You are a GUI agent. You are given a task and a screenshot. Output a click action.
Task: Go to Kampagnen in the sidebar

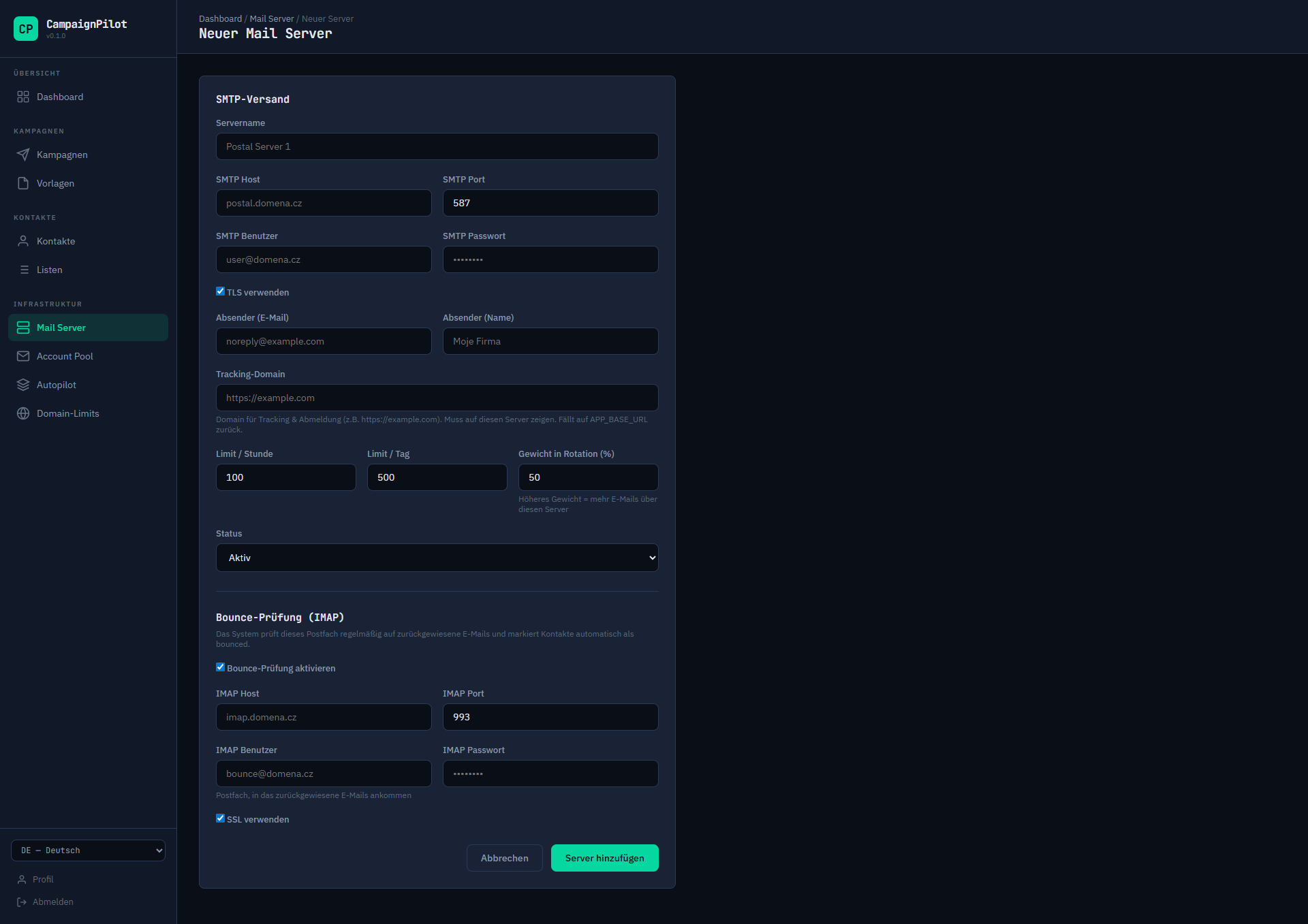(89, 155)
